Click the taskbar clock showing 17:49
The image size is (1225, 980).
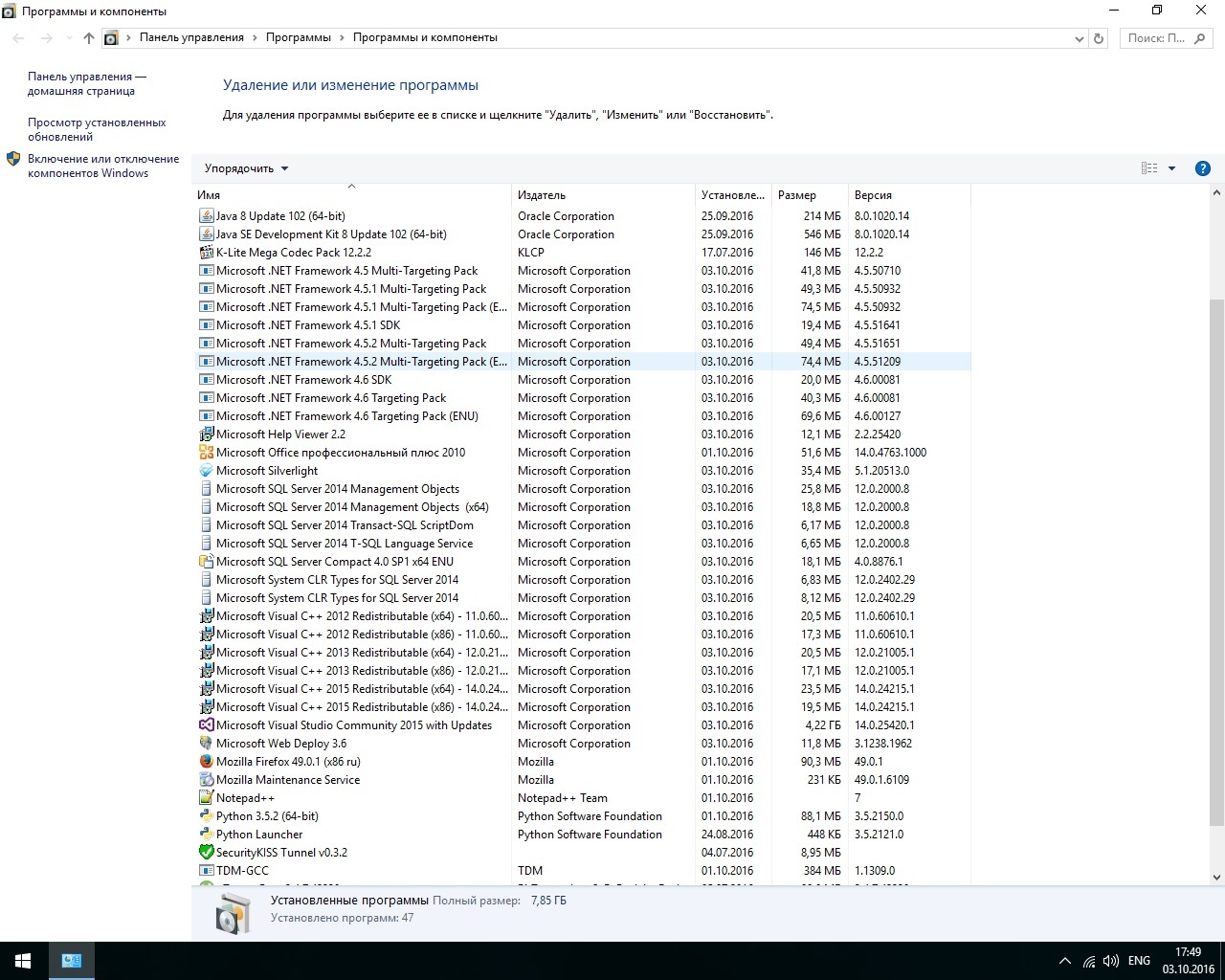point(1188,961)
